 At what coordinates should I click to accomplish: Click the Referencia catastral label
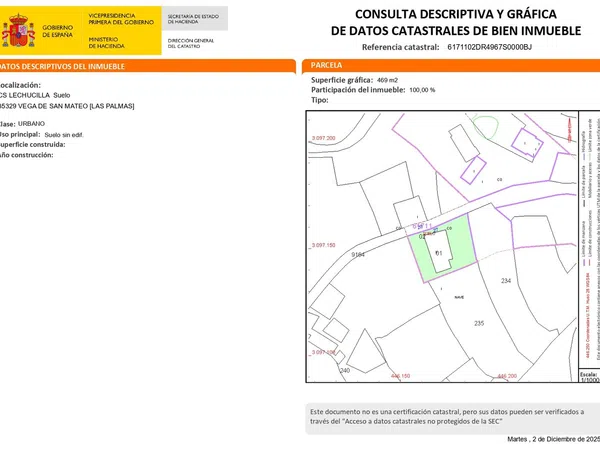point(400,47)
